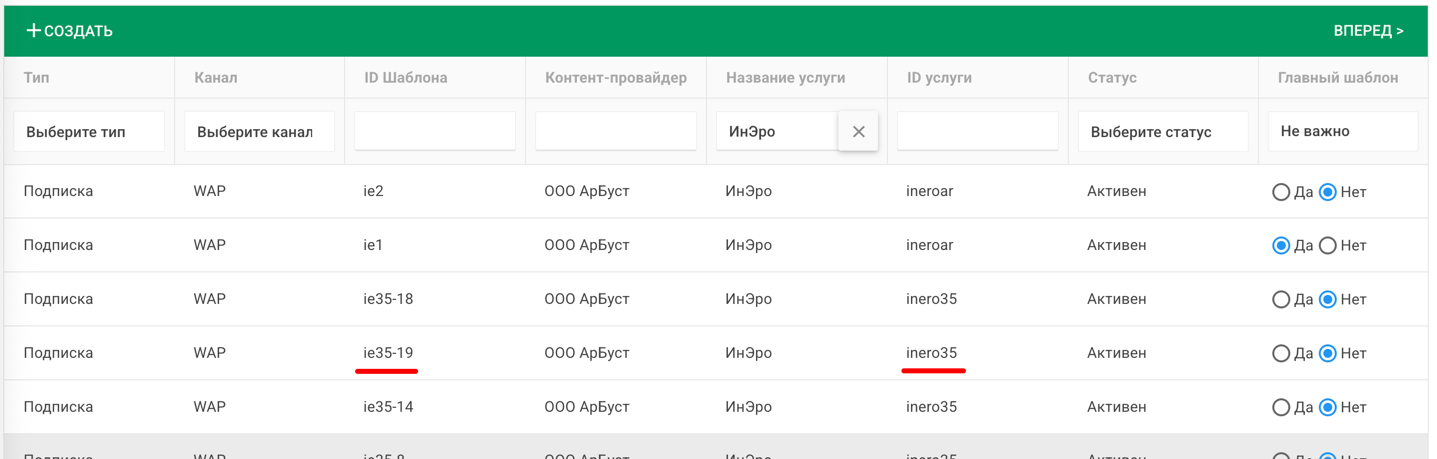Click the Контент-провайдер filter input
The width and height of the screenshot is (1437, 459).
point(615,132)
